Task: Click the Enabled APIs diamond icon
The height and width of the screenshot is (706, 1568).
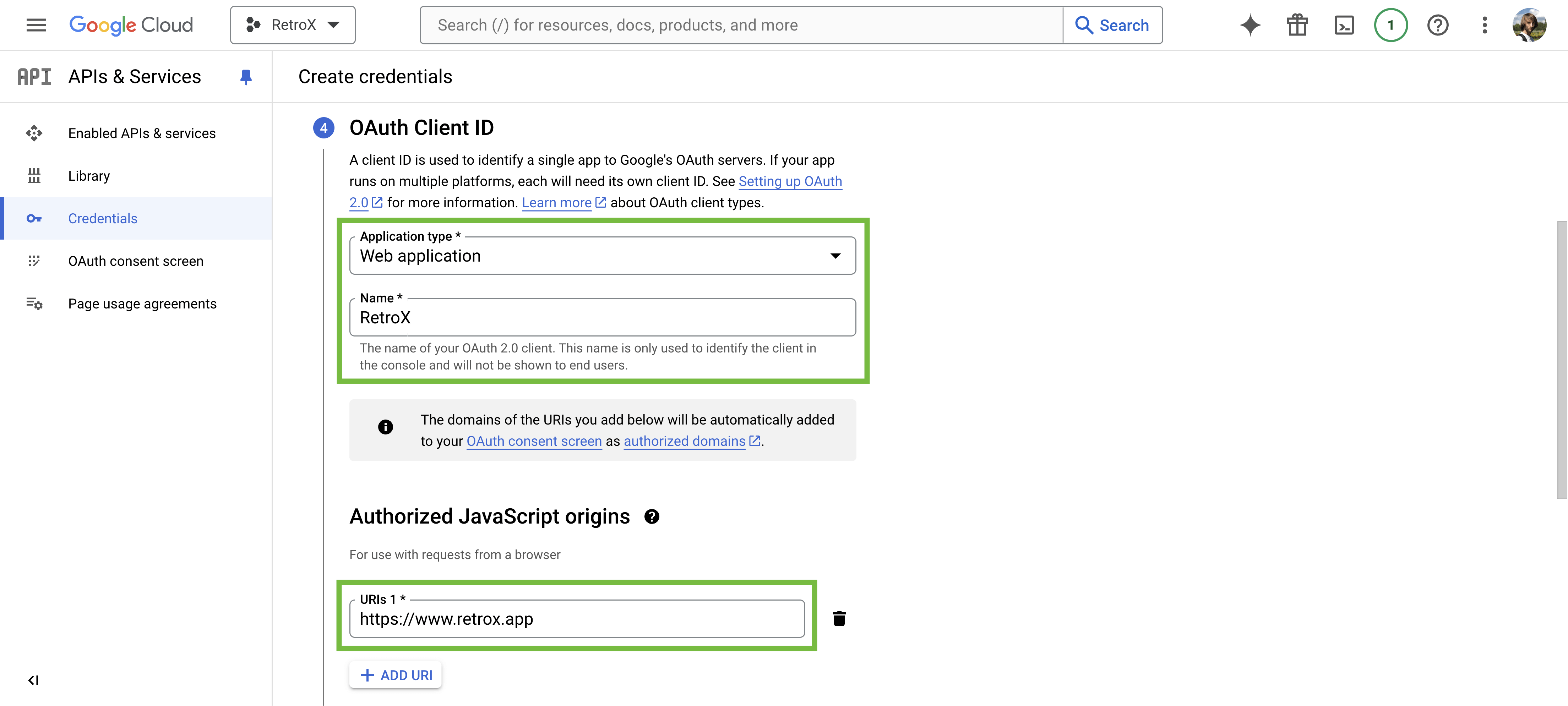Action: coord(34,133)
